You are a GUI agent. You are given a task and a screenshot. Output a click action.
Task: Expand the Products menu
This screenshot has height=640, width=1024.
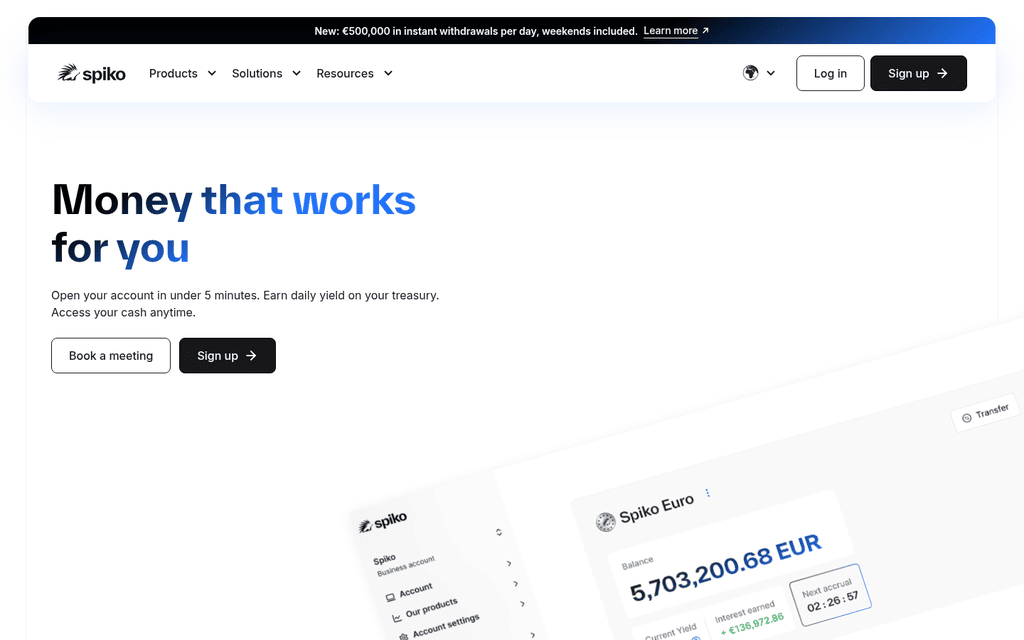[x=182, y=73]
